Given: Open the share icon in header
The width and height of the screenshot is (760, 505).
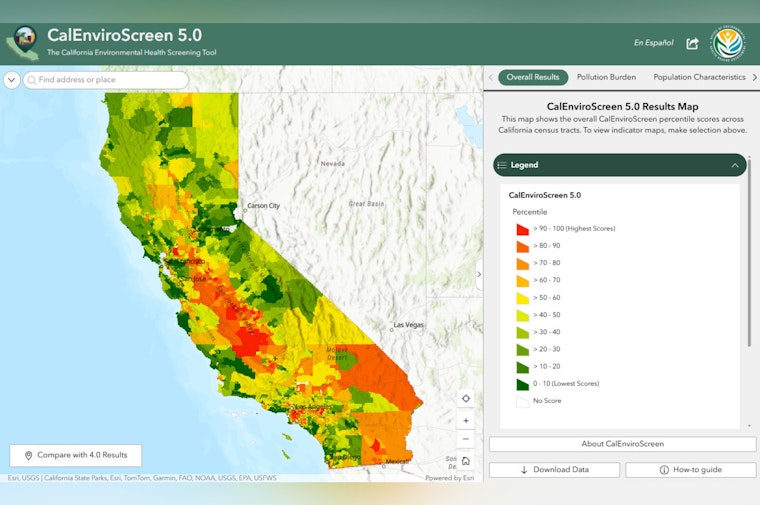Looking at the screenshot, I should tap(693, 44).
